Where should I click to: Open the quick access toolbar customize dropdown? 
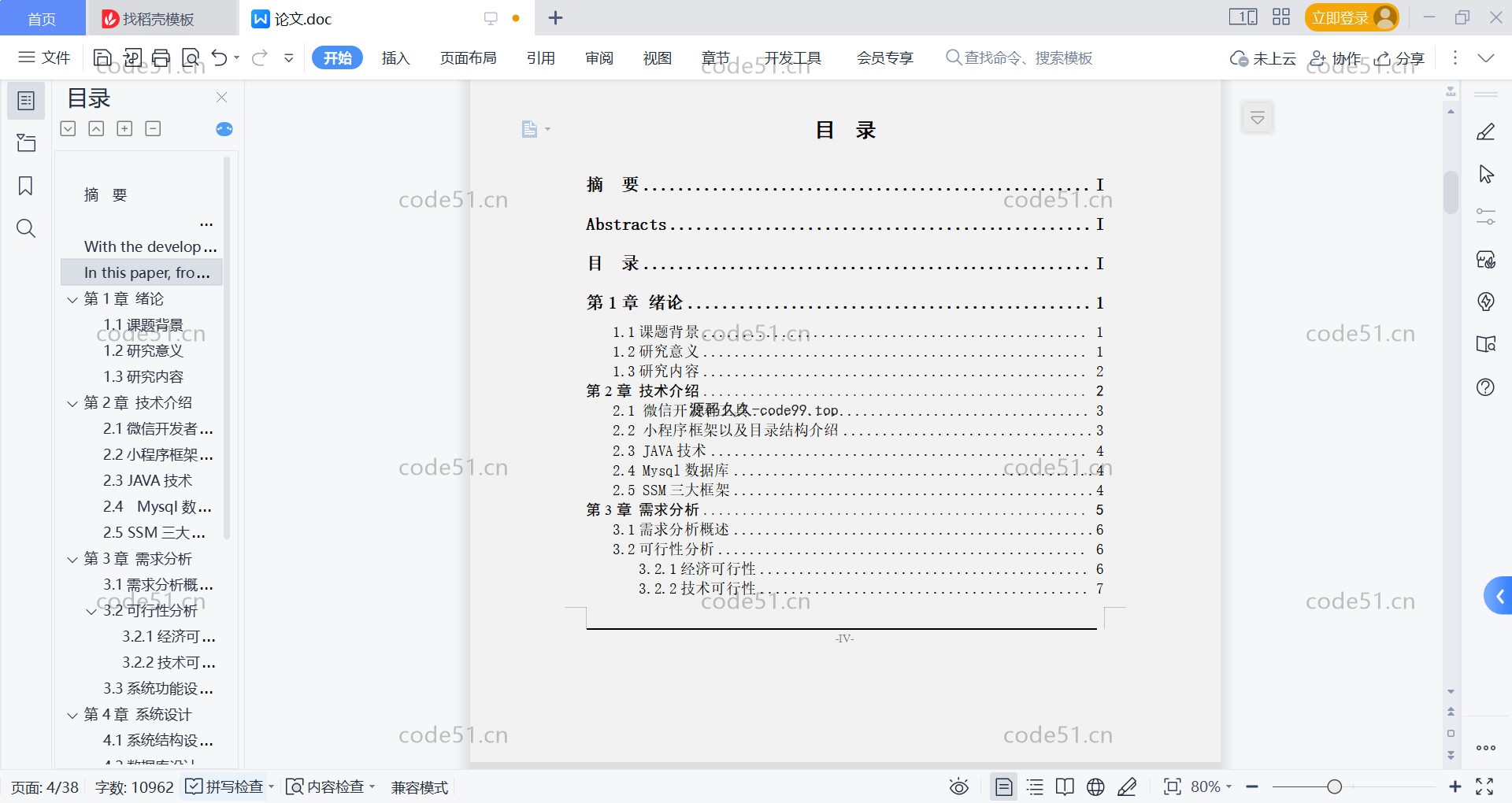289,57
